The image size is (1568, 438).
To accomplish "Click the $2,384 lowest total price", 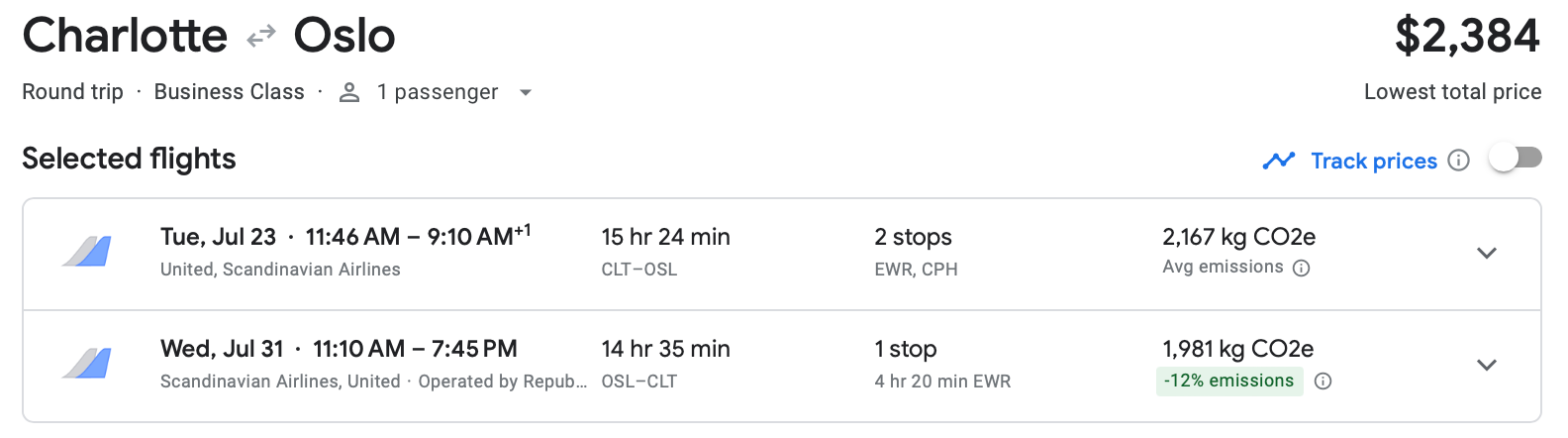I will coord(1466,37).
